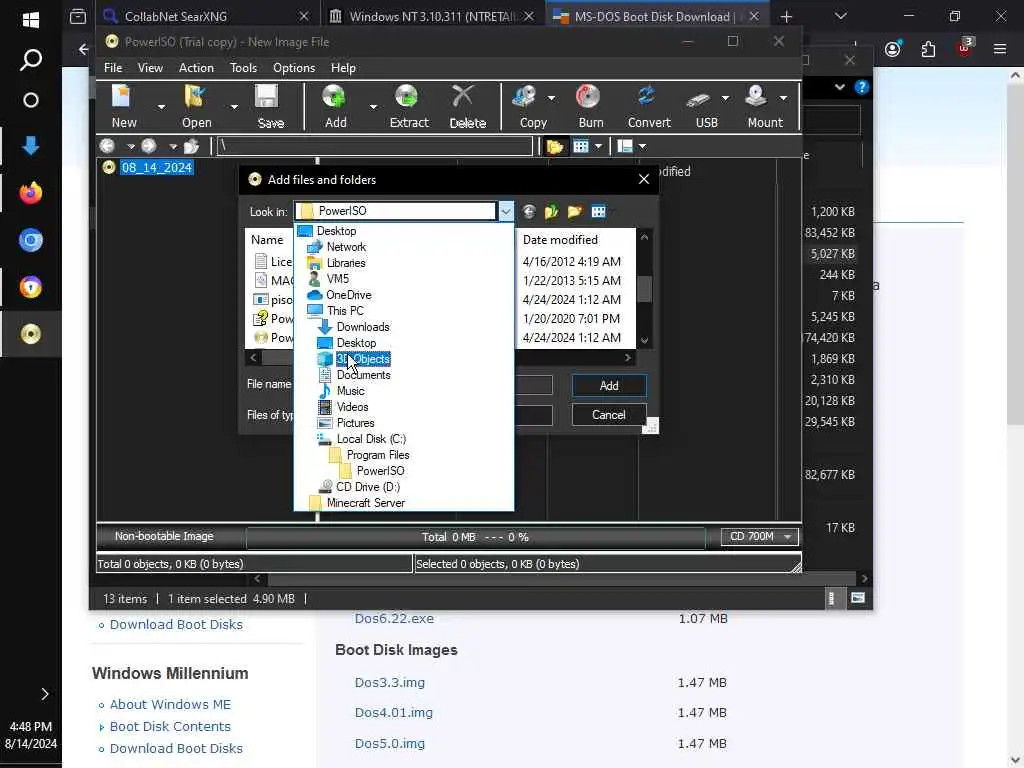Viewport: 1024px width, 768px height.
Task: Click the Save toolbar icon
Action: click(267, 97)
